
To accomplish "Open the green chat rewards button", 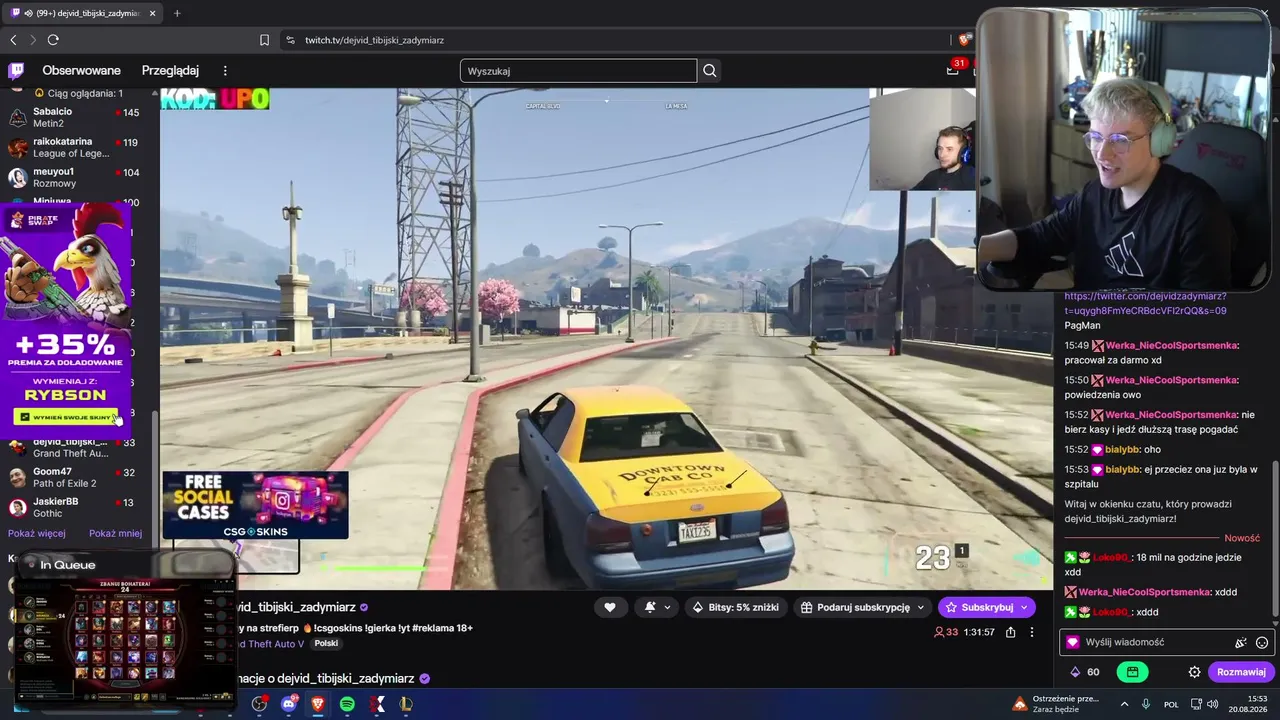I will click(1132, 672).
